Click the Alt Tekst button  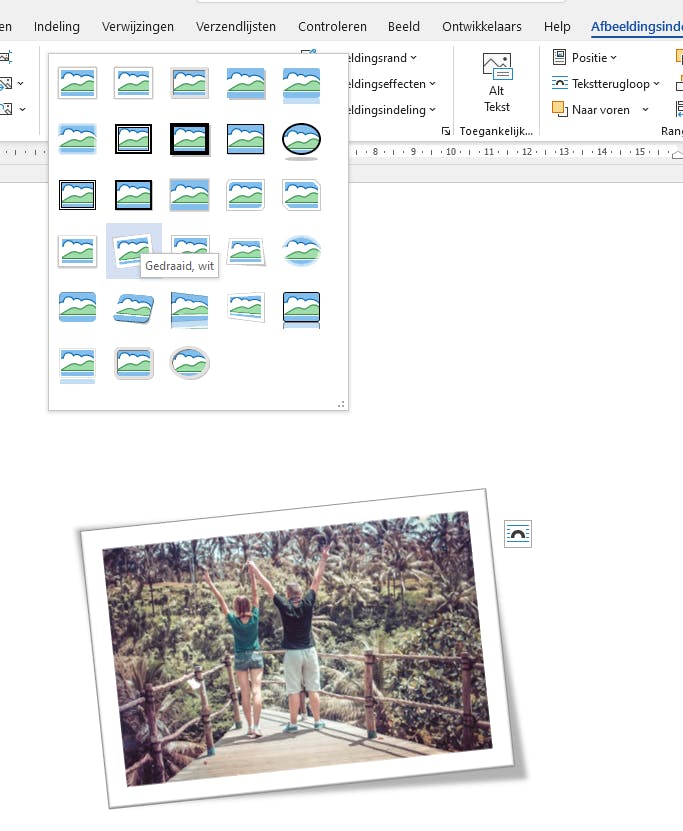tap(496, 83)
